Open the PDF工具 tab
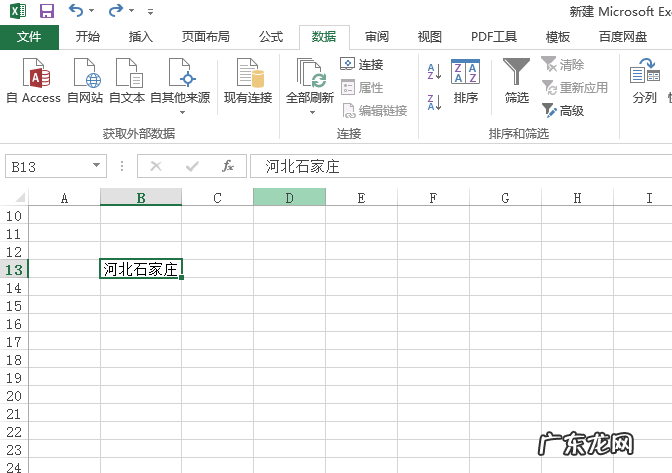Image resolution: width=672 pixels, height=473 pixels. click(494, 37)
